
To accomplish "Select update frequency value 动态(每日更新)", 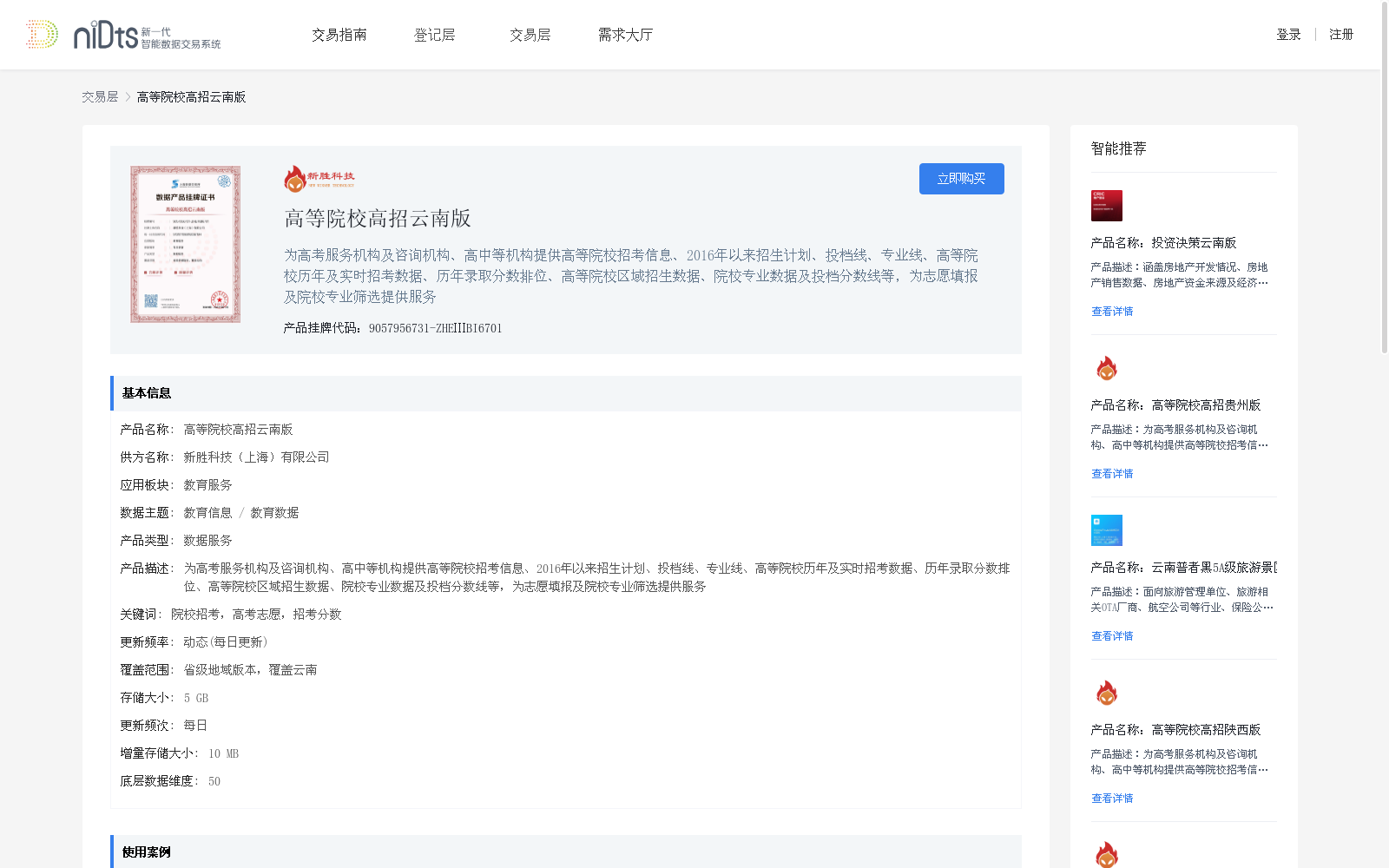I will click(226, 642).
